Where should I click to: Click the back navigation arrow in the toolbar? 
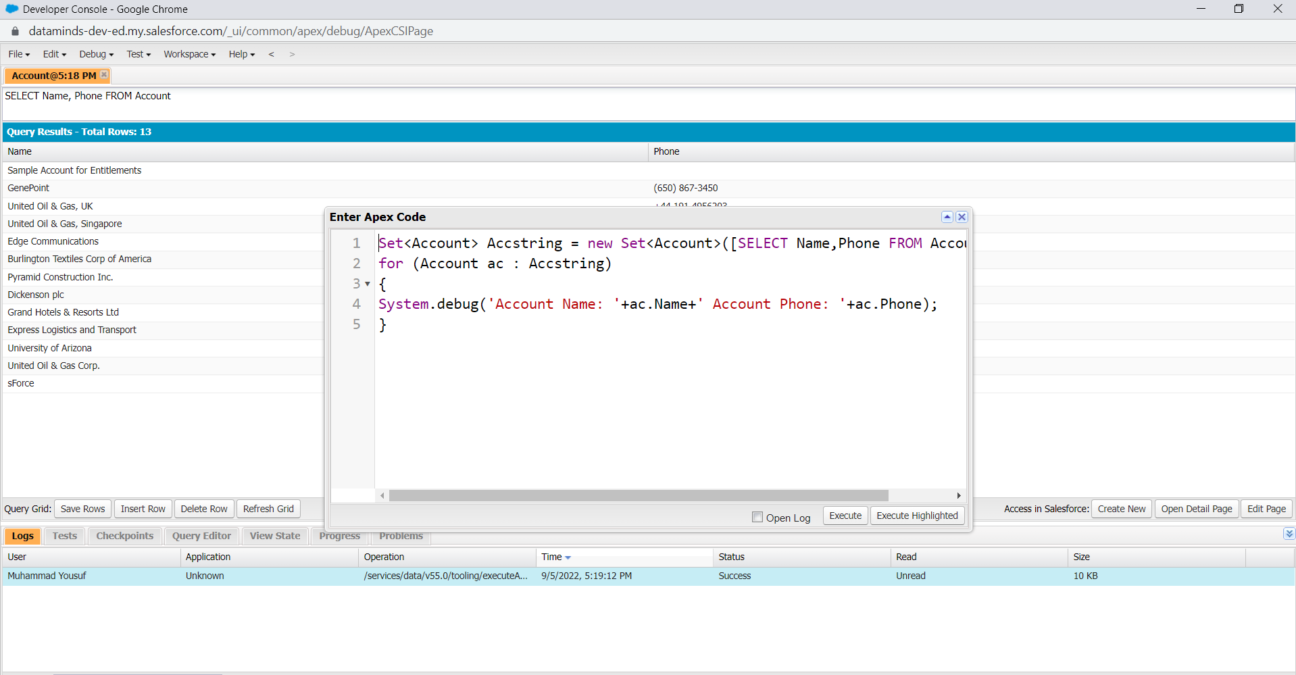point(270,54)
